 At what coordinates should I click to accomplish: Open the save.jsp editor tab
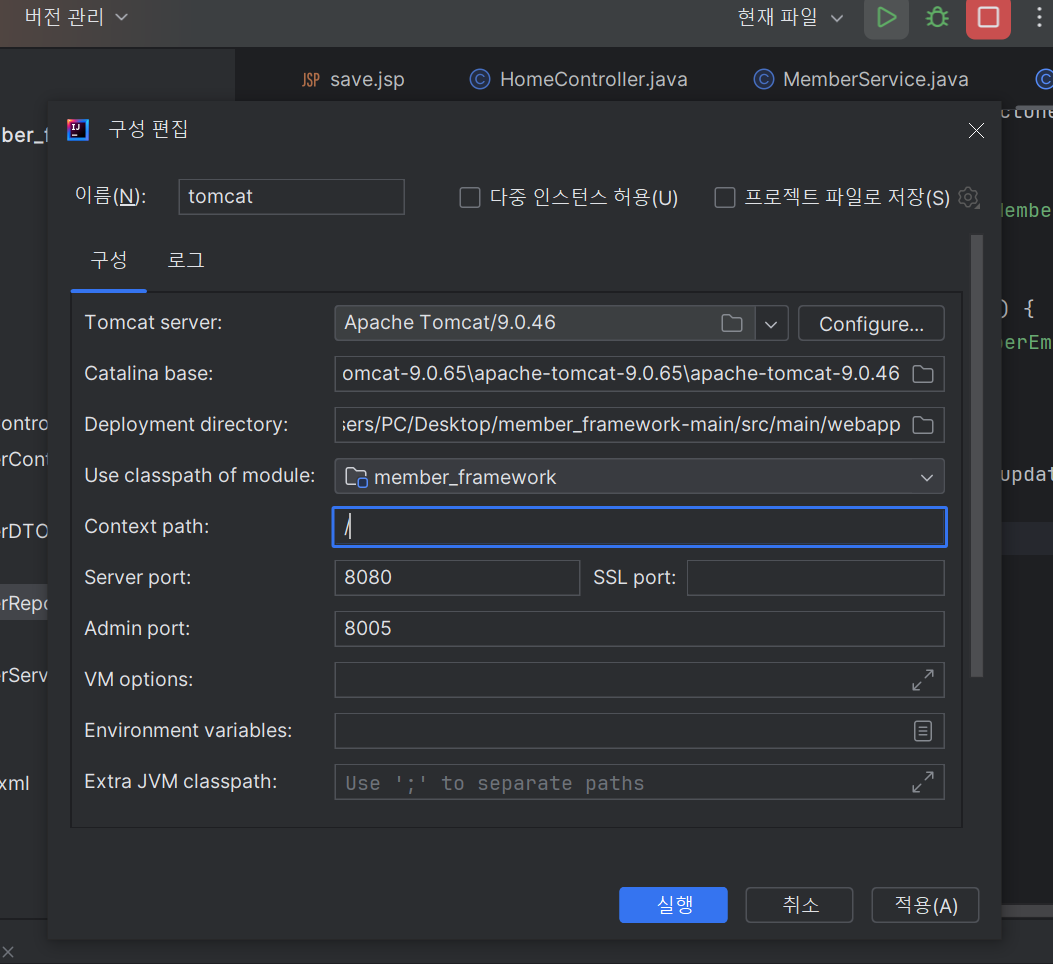[353, 79]
